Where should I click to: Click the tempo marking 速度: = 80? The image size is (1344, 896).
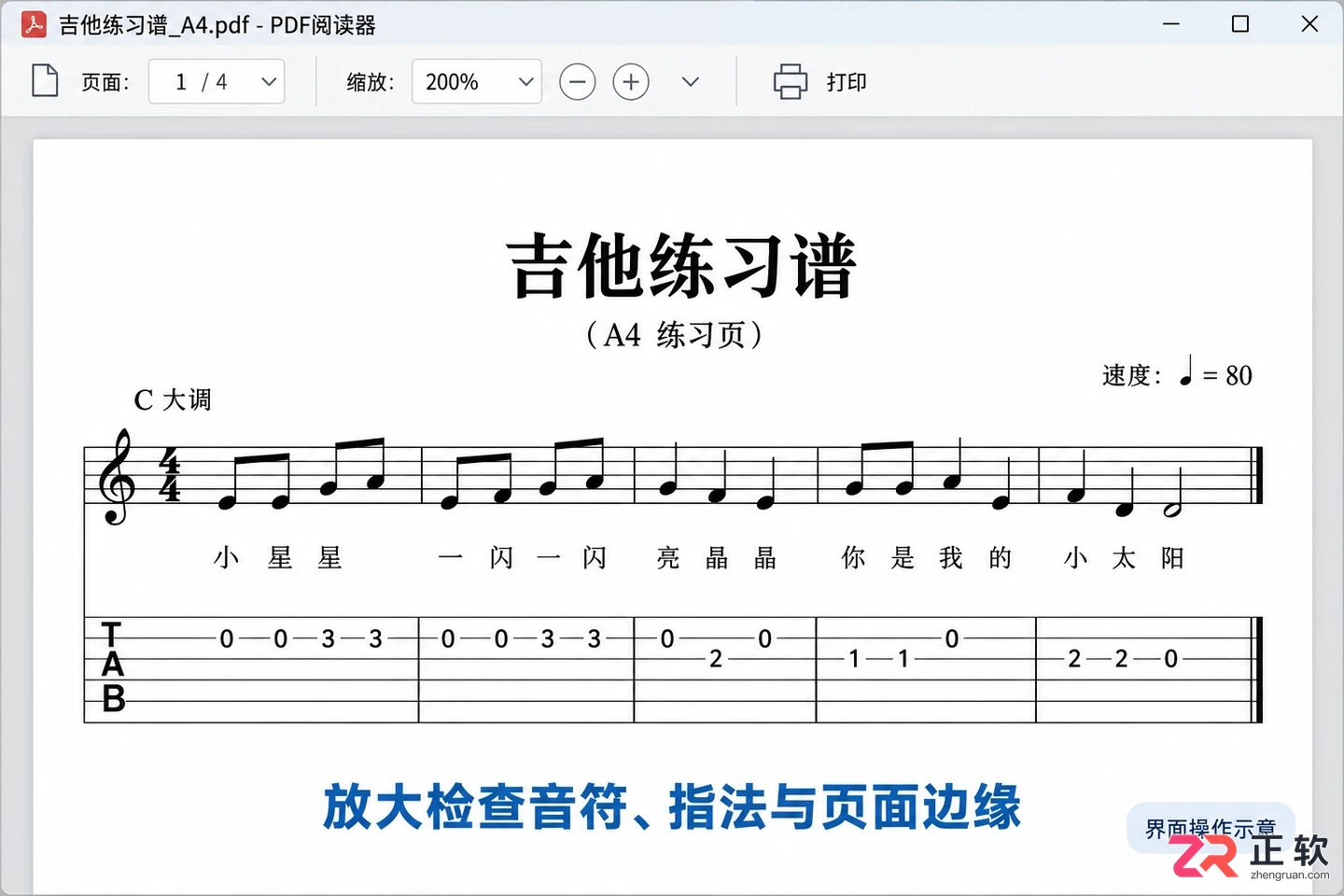[x=1177, y=373]
